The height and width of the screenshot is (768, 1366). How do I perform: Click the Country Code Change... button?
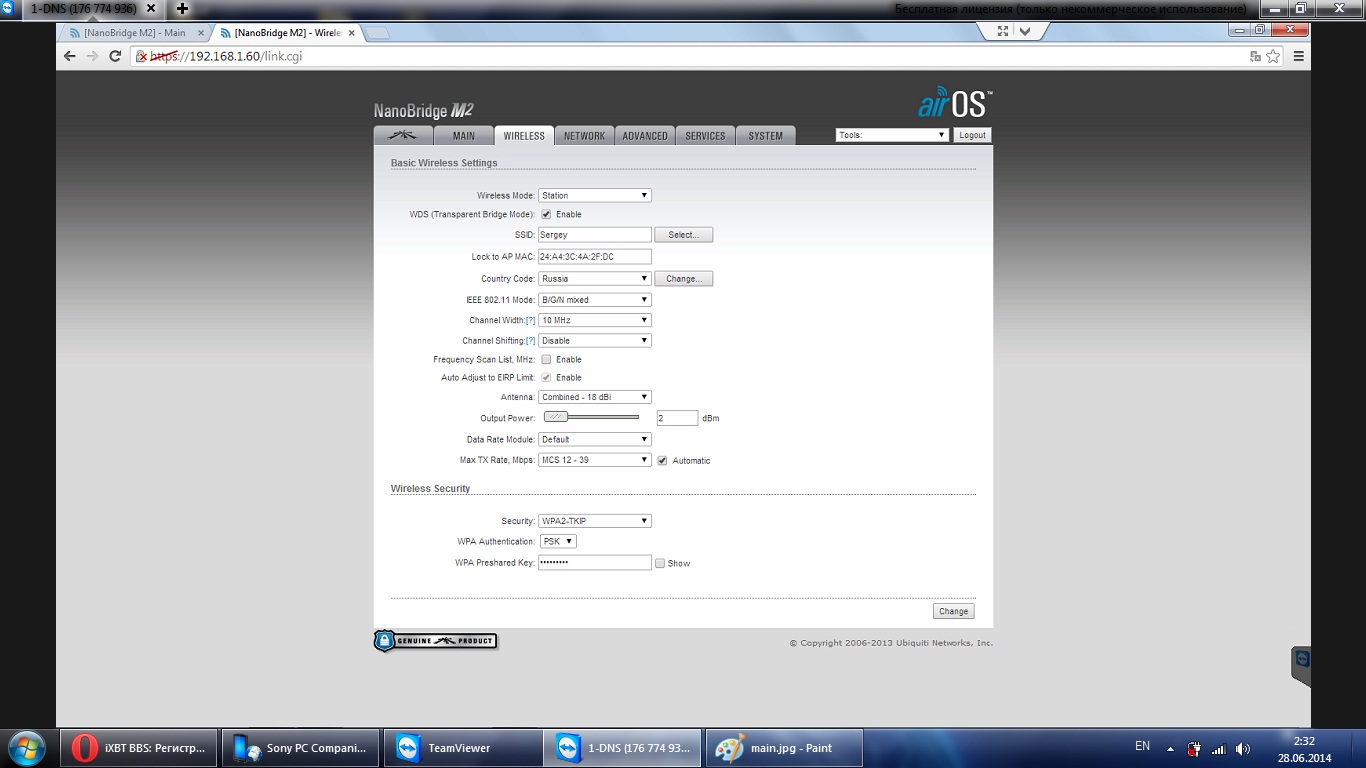(x=684, y=279)
